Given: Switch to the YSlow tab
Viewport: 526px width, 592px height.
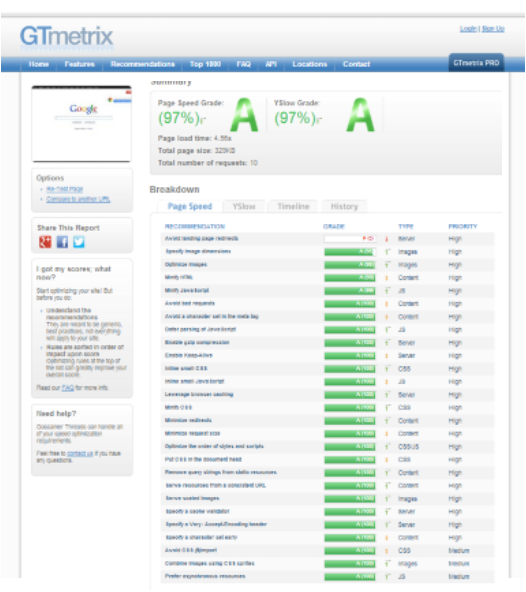Looking at the screenshot, I should [244, 207].
